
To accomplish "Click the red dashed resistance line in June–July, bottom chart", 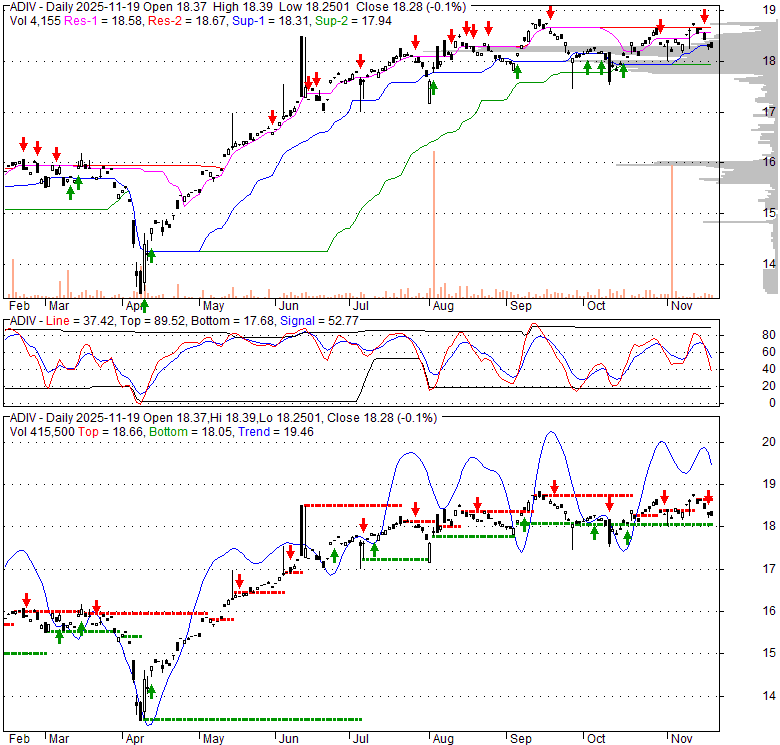I will point(352,505).
